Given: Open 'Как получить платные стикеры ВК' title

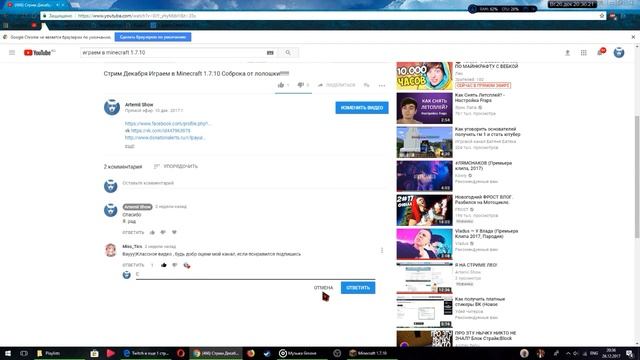Looking at the screenshot, I should [x=480, y=302].
